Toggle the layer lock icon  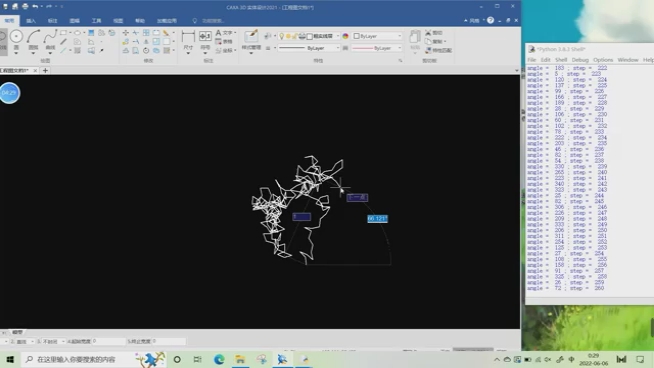(x=295, y=36)
